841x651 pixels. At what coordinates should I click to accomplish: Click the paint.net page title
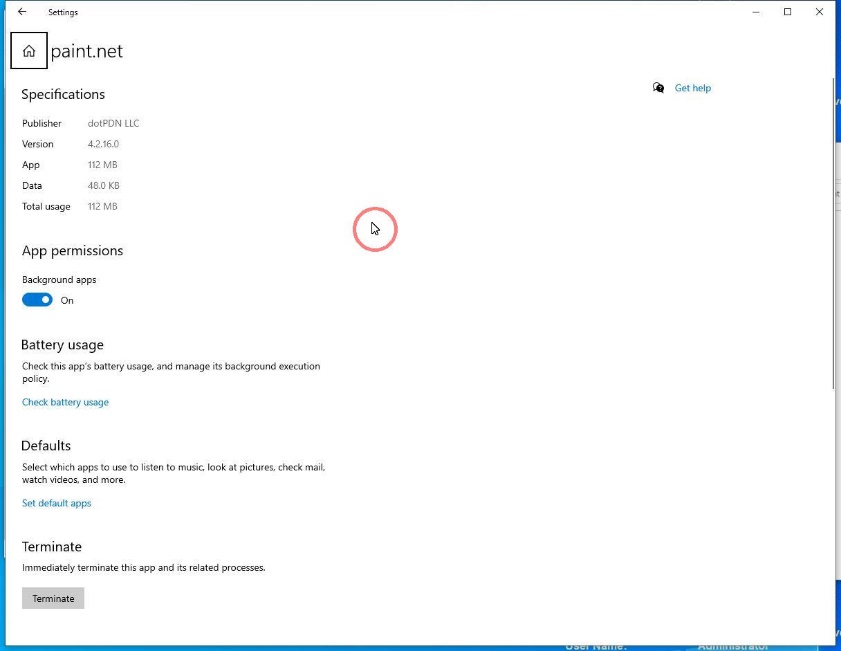(86, 51)
